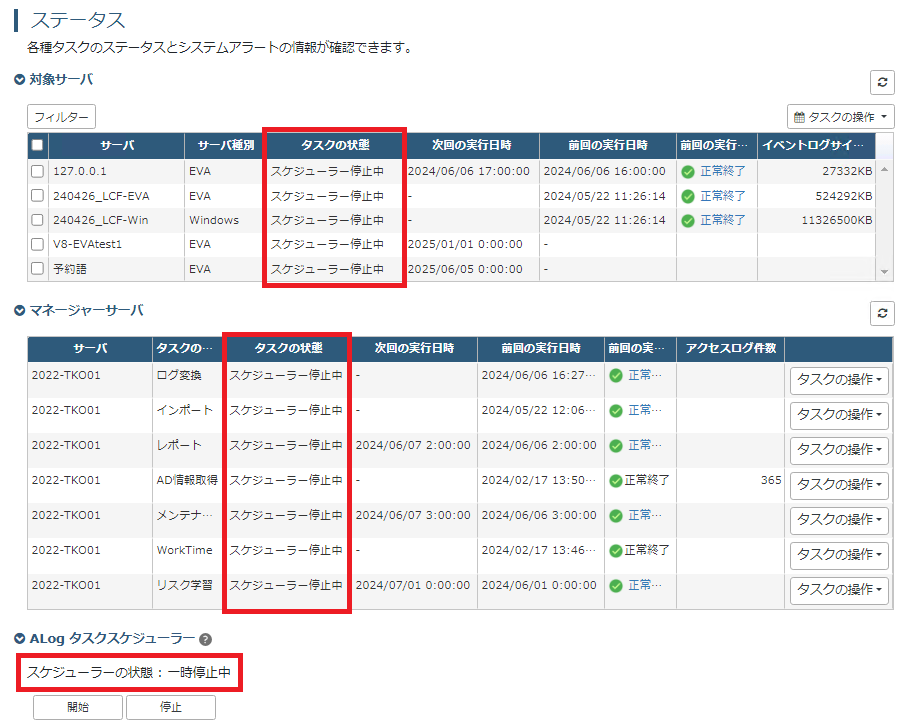Open タスクの操作 dropdown for the リスク学習 task
Screen dimensions: 906x725
click(839, 590)
